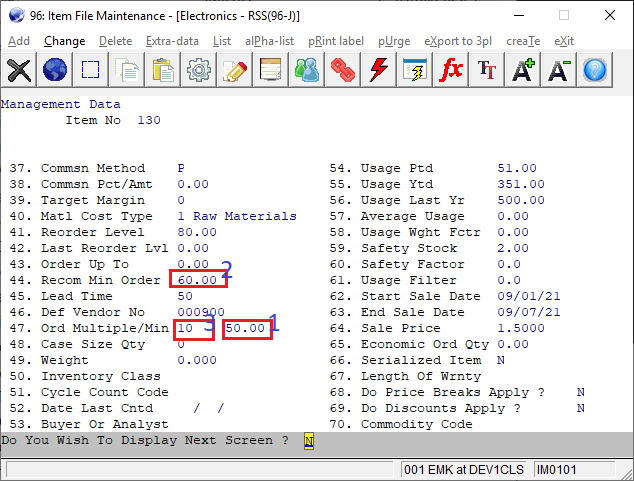Click the Ord Multiple value 10 field
Image resolution: width=634 pixels, height=481 pixels.
coord(186,328)
